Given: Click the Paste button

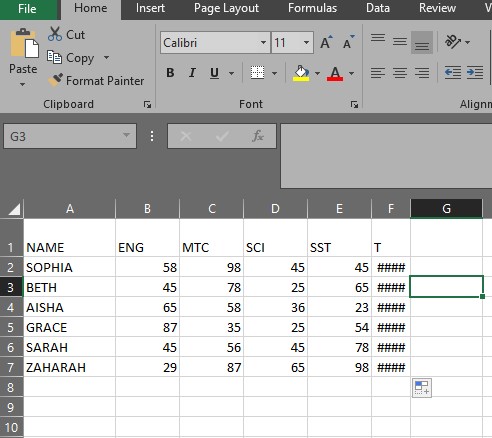Looking at the screenshot, I should pyautogui.click(x=23, y=57).
